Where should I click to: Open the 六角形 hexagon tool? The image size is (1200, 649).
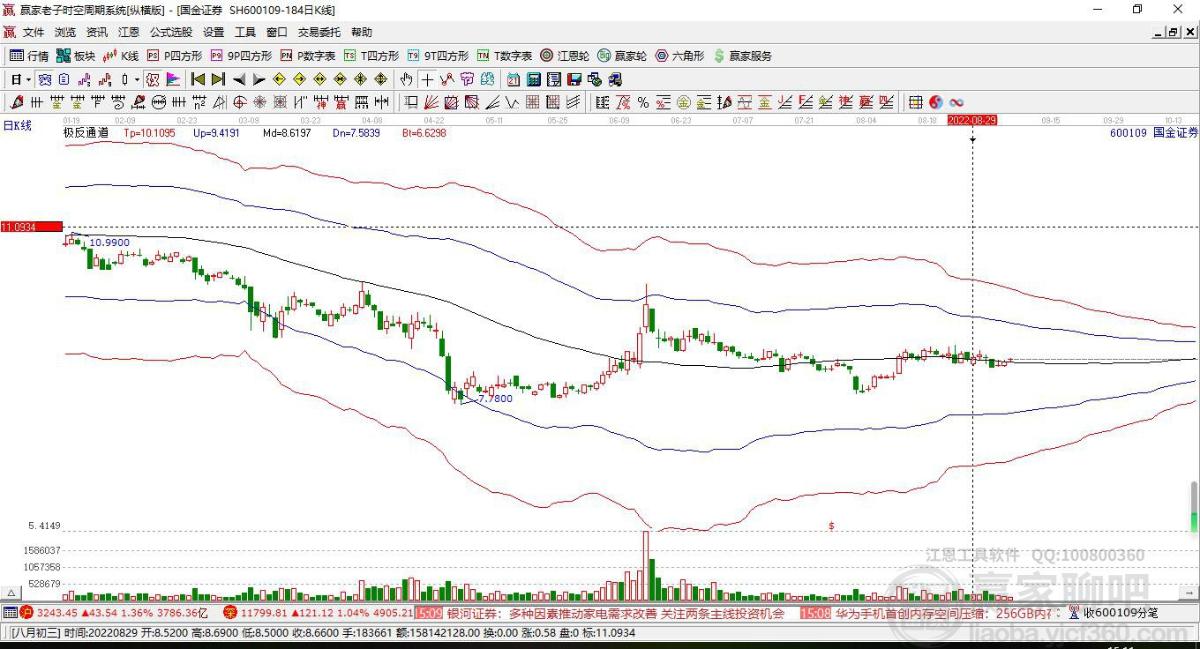click(x=680, y=56)
